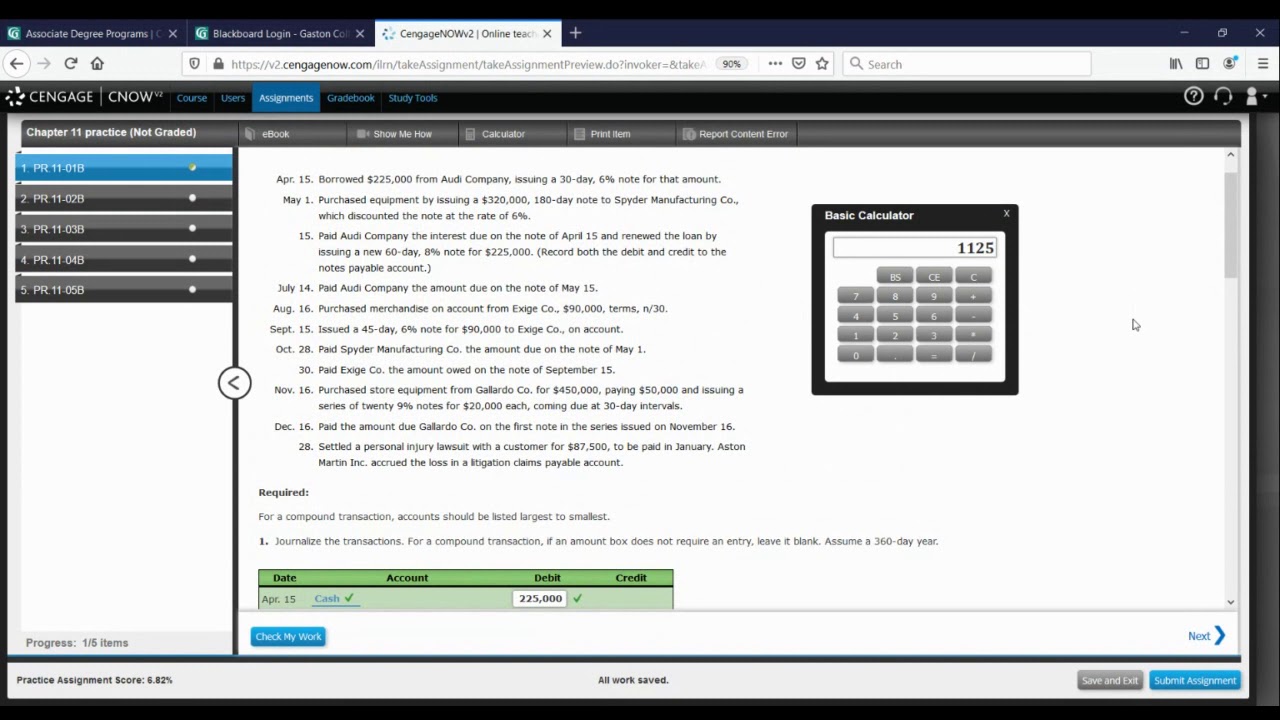
Task: Open the Course menu
Action: tap(192, 98)
